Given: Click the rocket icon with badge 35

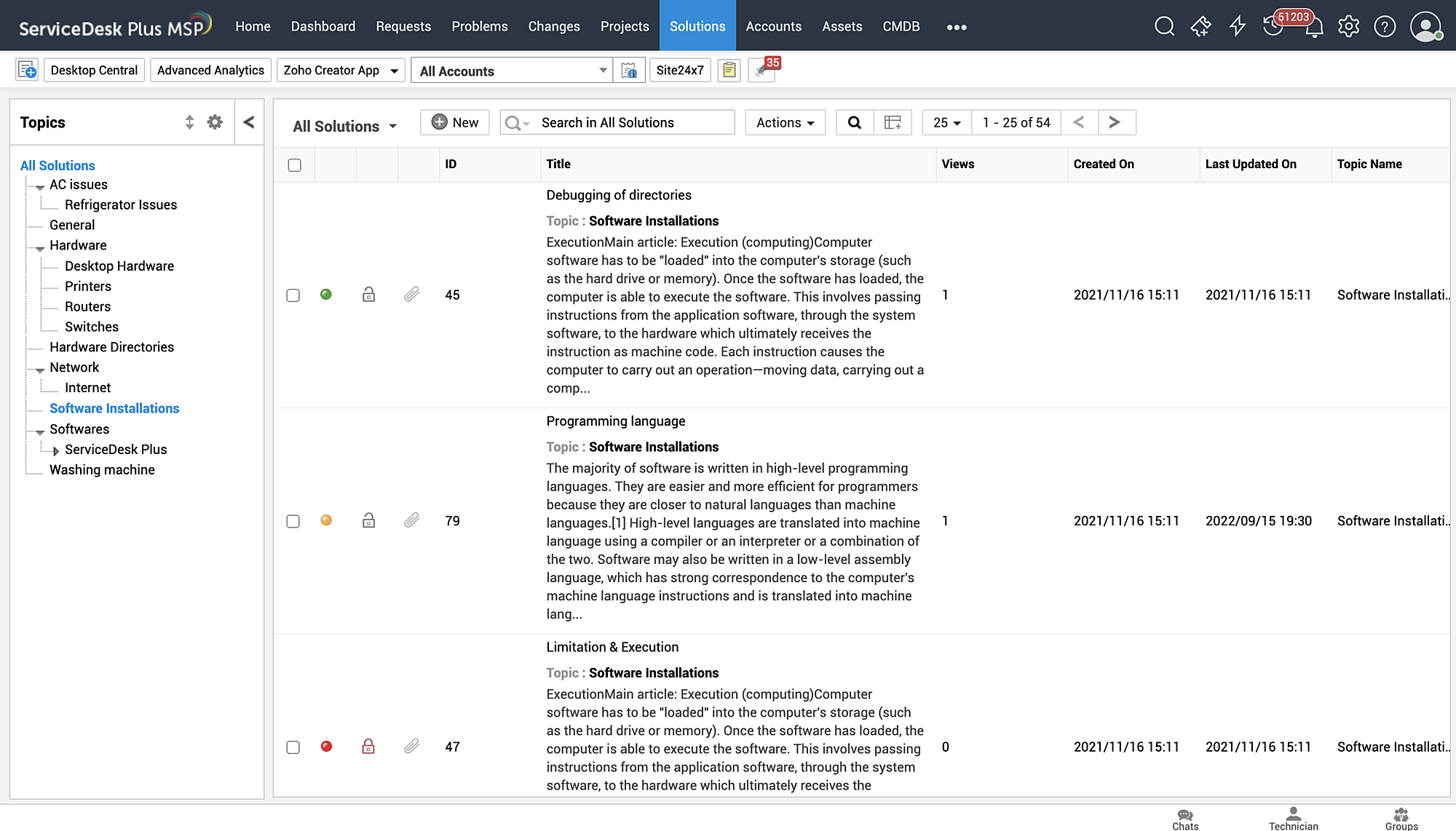Looking at the screenshot, I should click(x=761, y=71).
